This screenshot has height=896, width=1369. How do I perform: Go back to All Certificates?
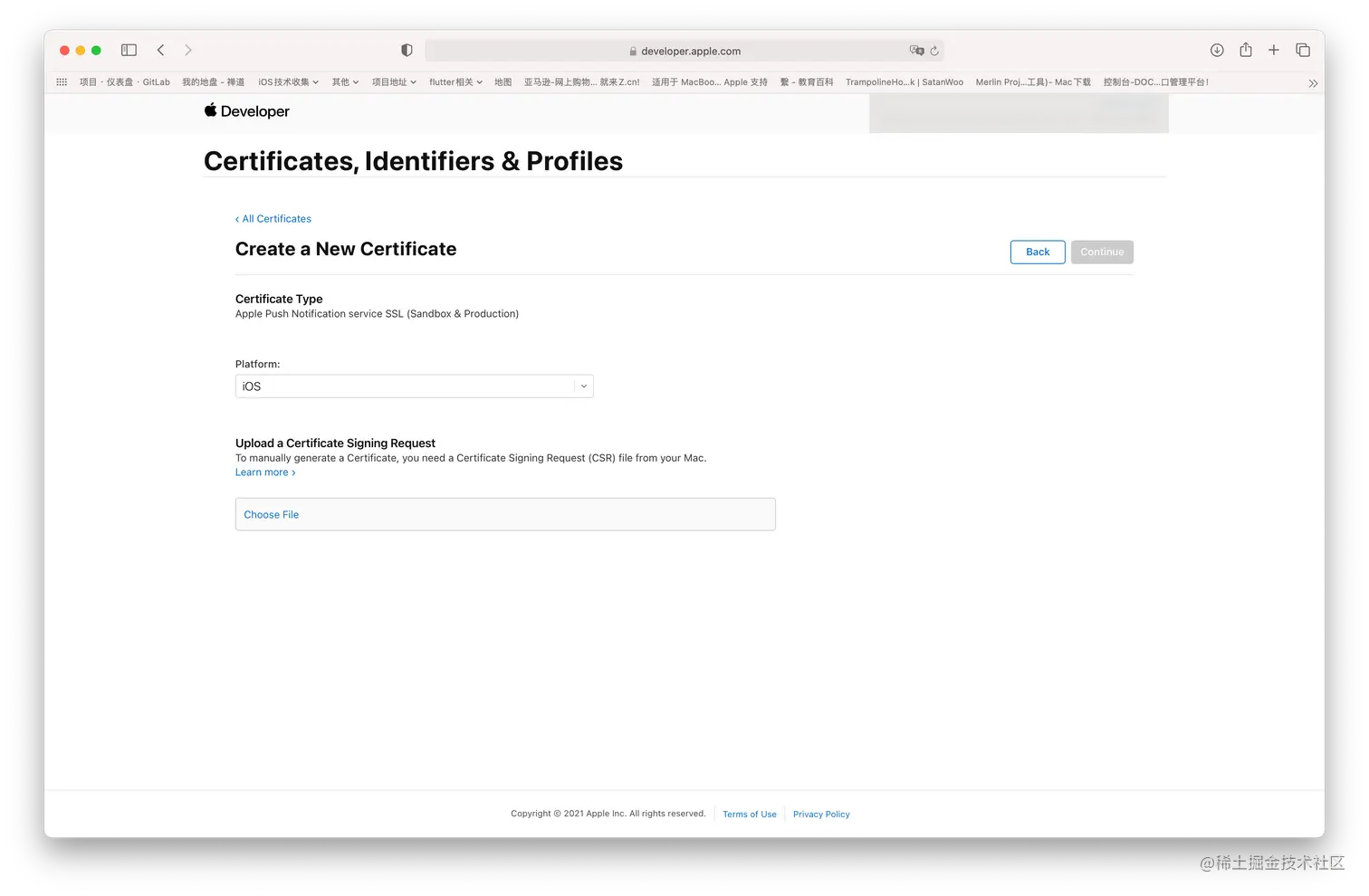point(273,219)
